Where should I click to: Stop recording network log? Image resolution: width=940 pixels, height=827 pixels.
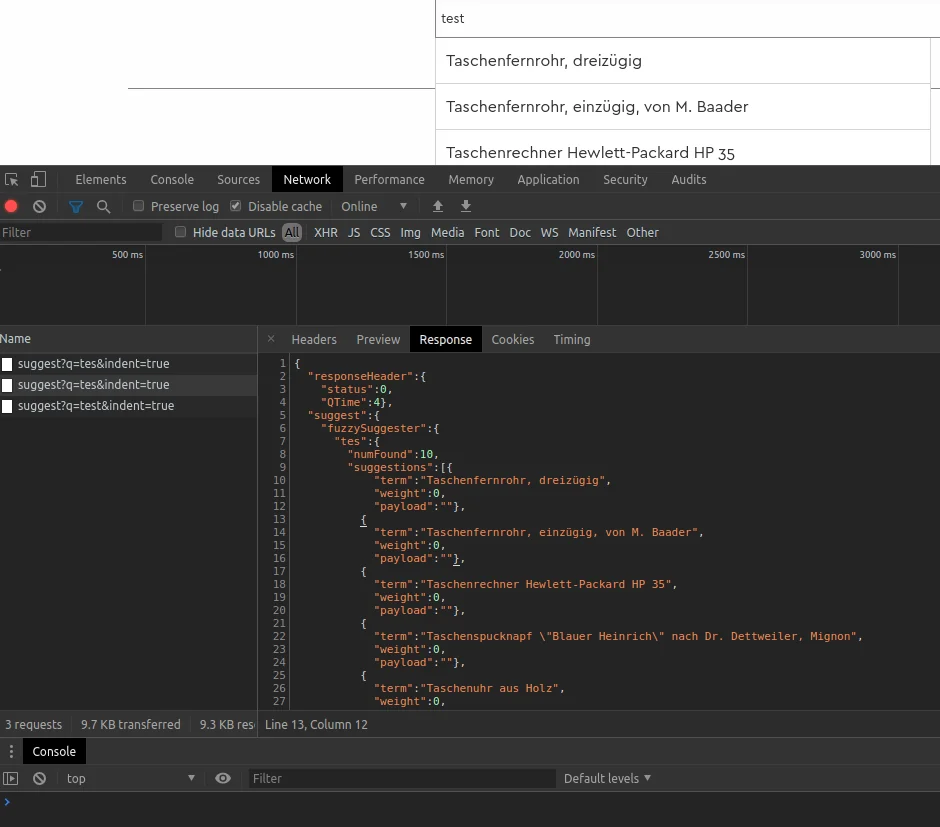(x=11, y=206)
